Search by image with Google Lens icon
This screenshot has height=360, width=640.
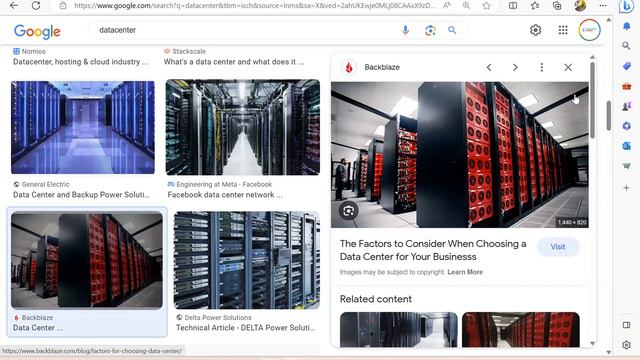(x=430, y=30)
